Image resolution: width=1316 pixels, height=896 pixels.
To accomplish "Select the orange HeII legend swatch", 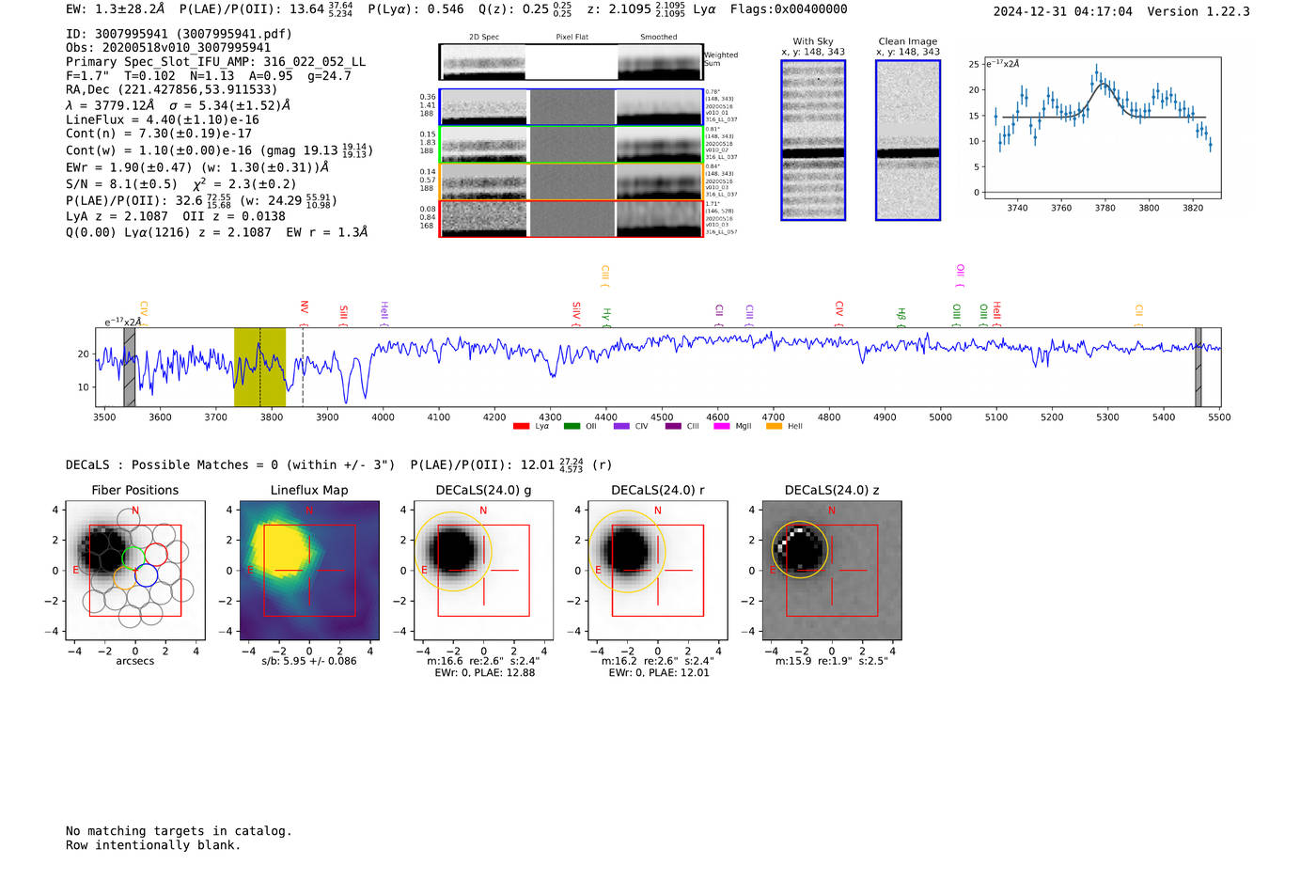I will coord(774,426).
